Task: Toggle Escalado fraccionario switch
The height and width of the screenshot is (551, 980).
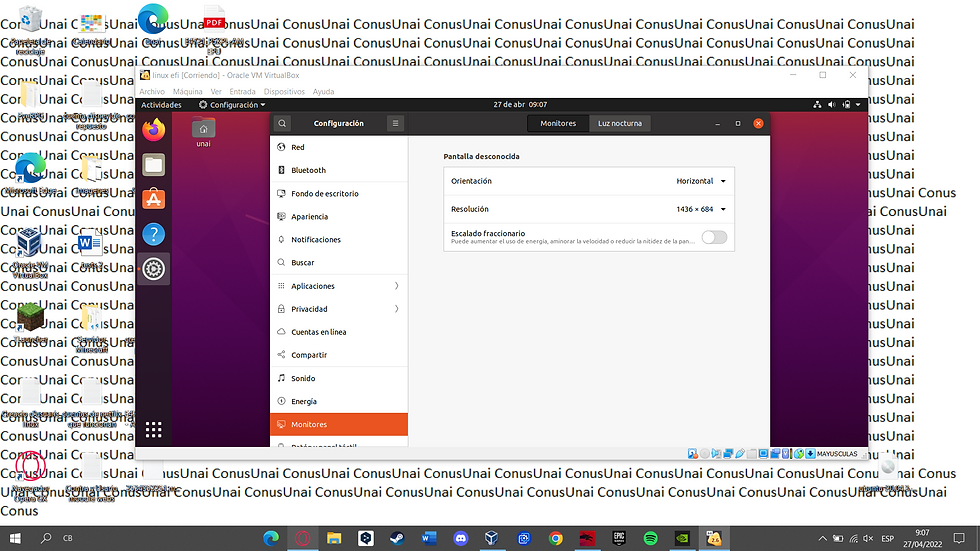Action: 714,237
